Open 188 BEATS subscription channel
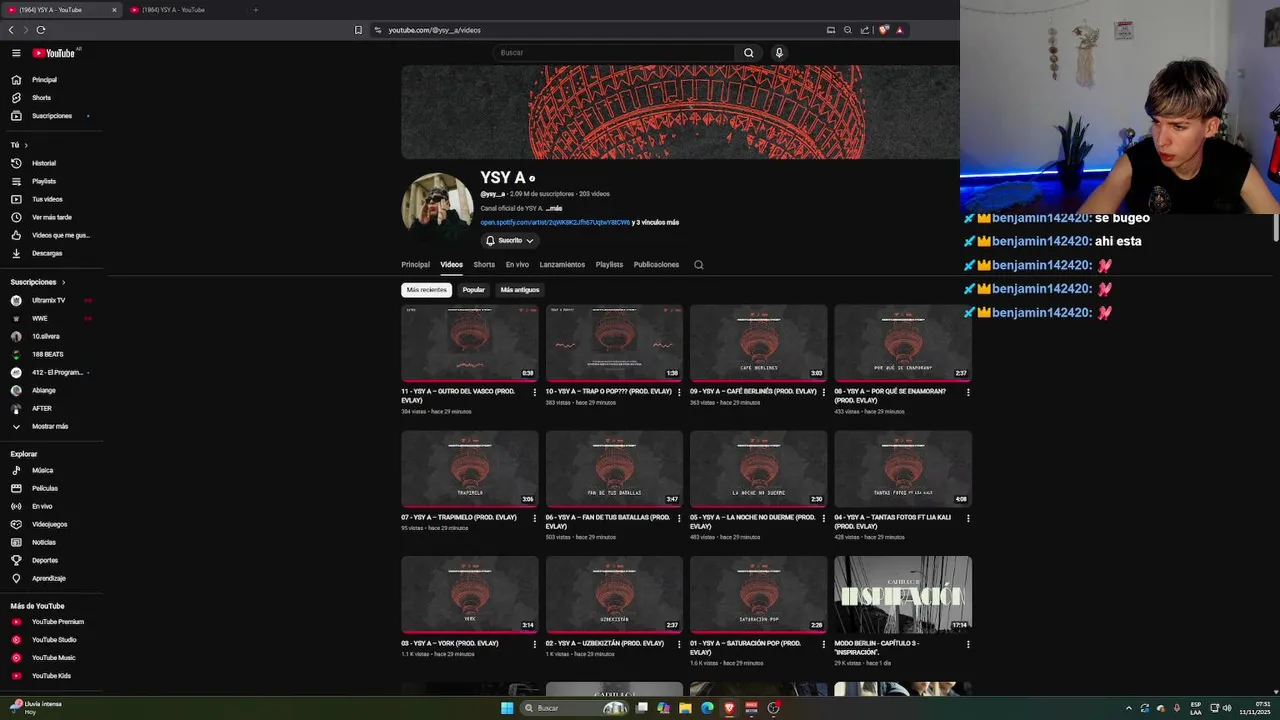Viewport: 1280px width, 720px height. (47, 354)
